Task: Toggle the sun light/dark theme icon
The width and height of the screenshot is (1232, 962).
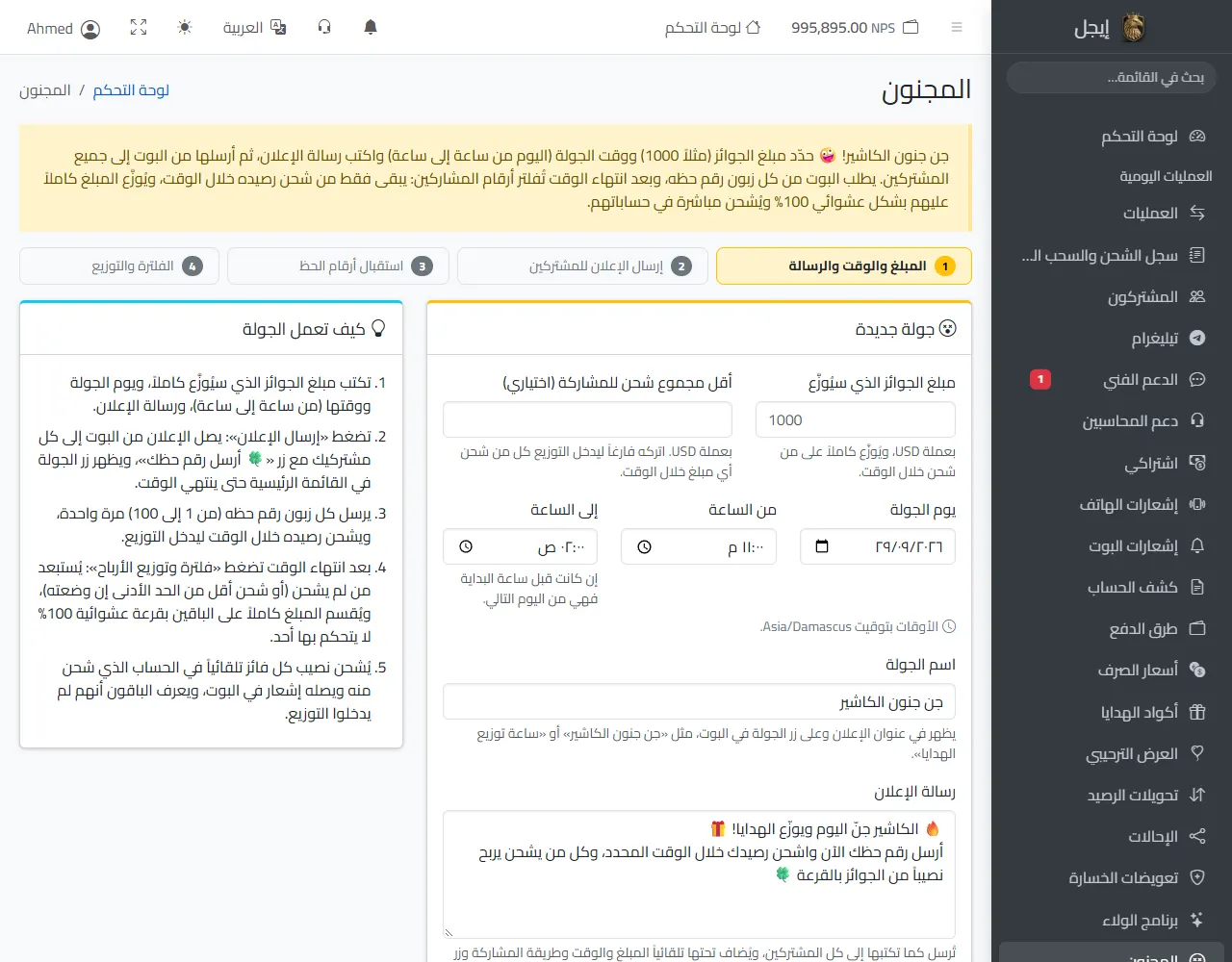Action: tap(185, 28)
